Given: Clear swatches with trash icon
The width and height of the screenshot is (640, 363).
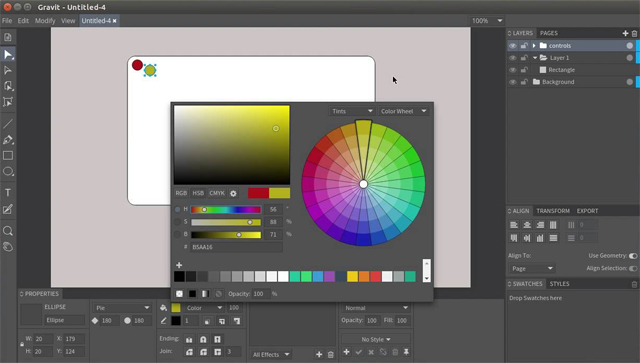Looking at the screenshot, I should [634, 284].
